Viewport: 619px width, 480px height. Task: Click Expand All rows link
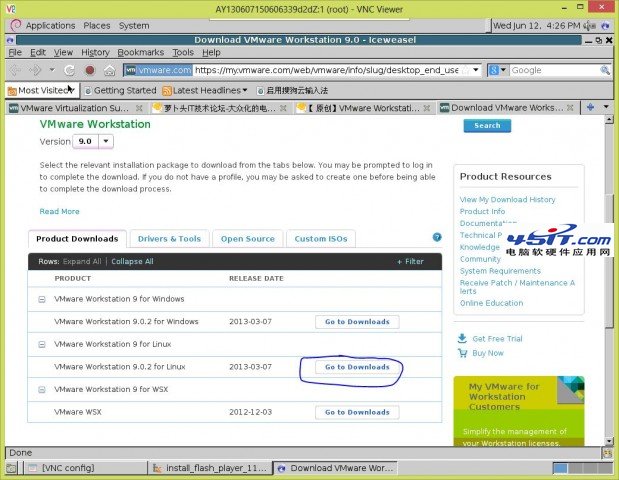pos(82,261)
